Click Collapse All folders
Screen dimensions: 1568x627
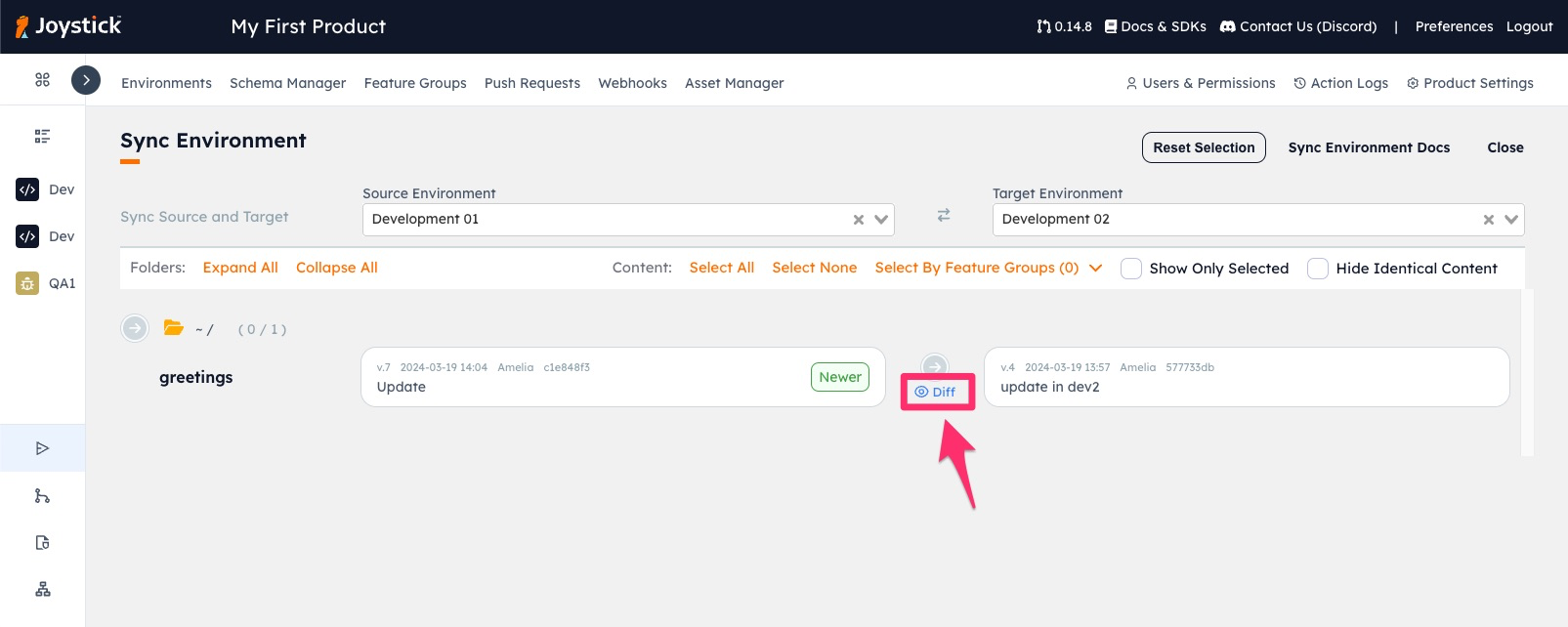[336, 268]
